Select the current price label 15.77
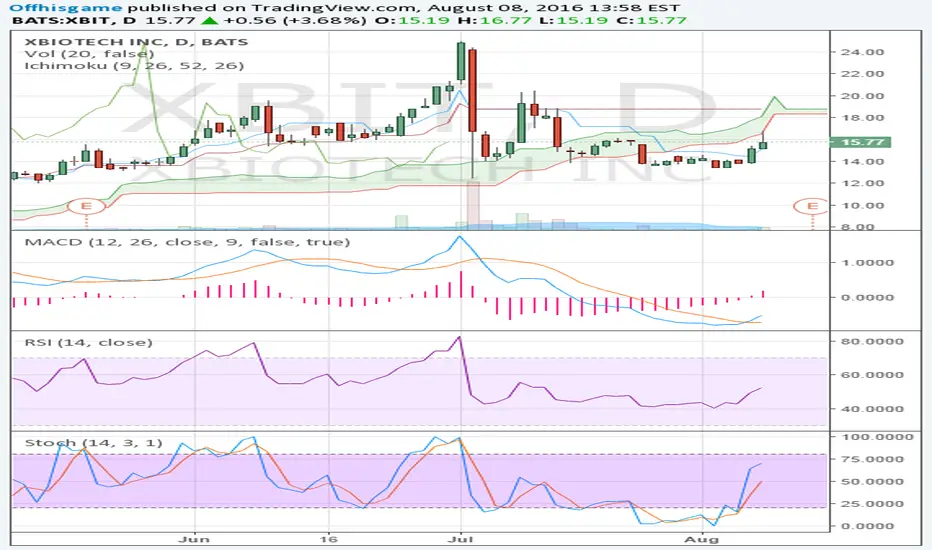This screenshot has height=550, width=932. point(862,142)
